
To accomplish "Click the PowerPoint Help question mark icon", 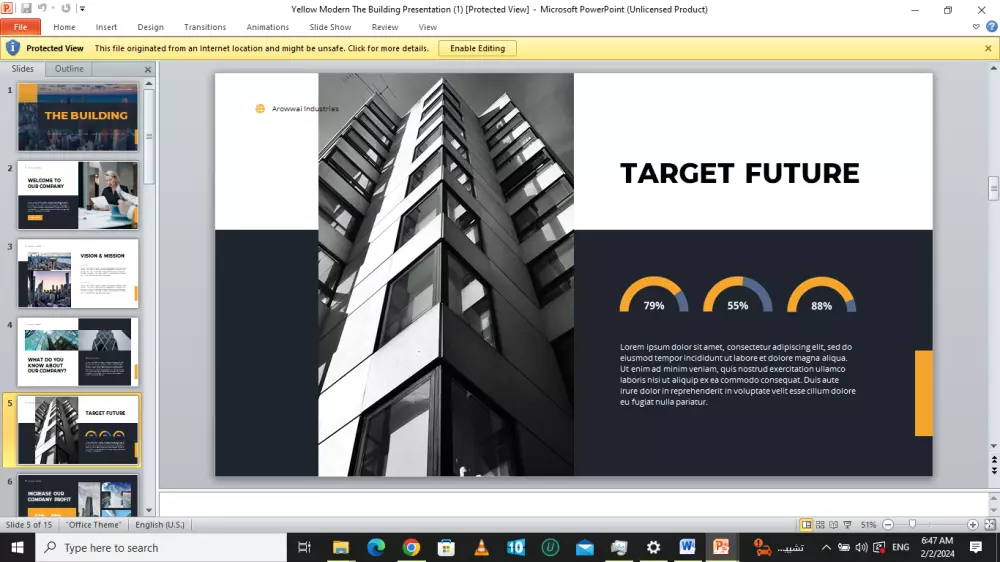I will coord(991,27).
